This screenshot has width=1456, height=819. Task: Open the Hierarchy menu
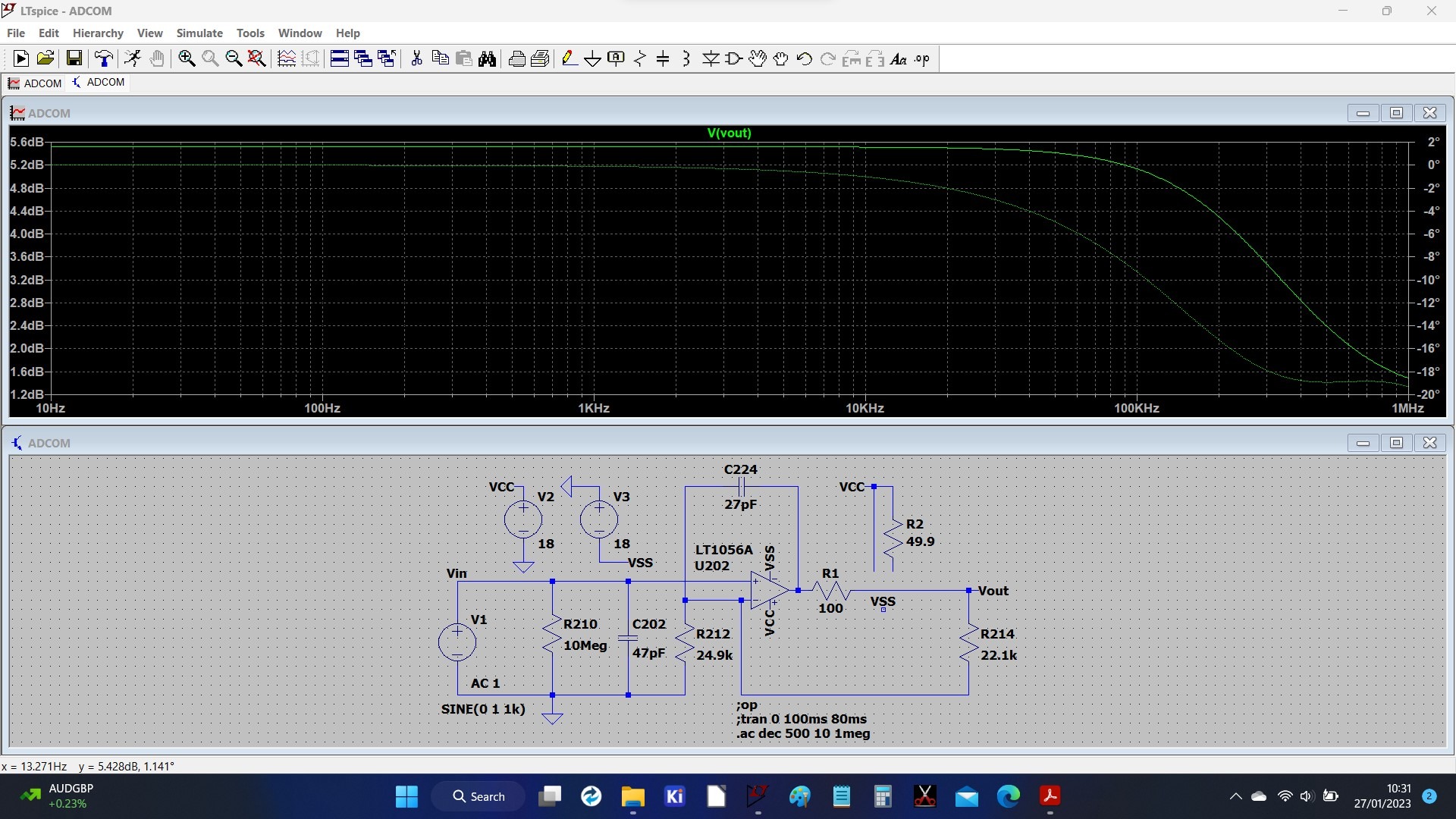click(98, 33)
